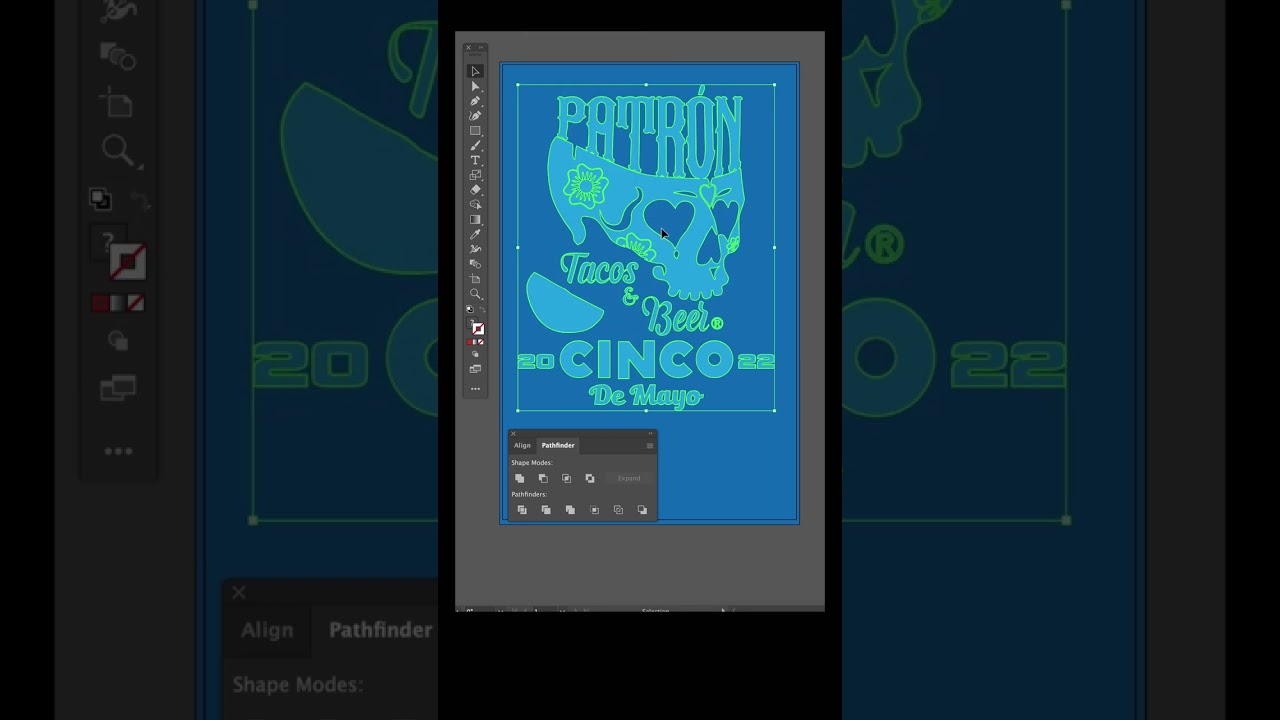
Task: Select the Artboard tool
Action: (x=476, y=279)
